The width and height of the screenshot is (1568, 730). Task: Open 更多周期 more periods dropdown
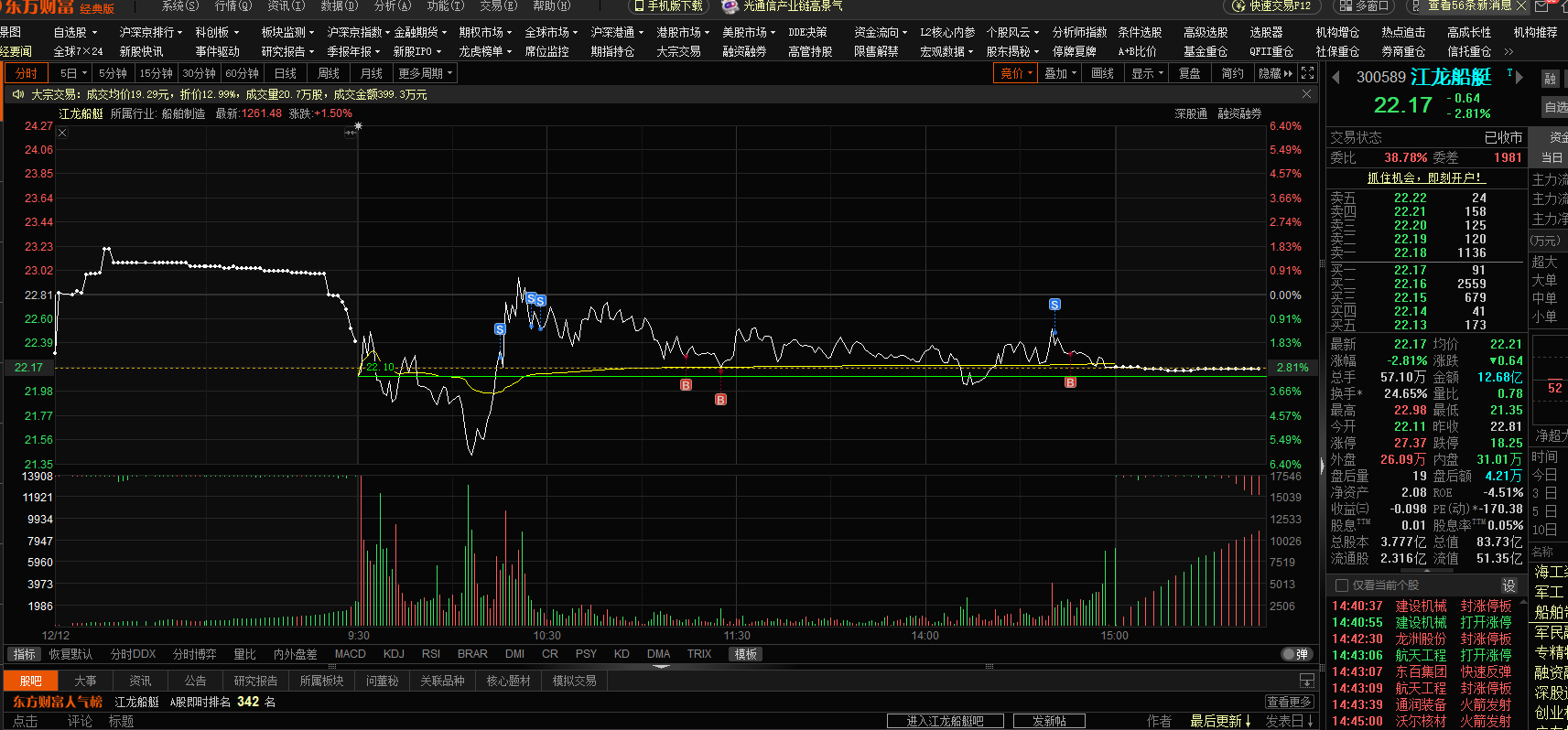pyautogui.click(x=426, y=73)
